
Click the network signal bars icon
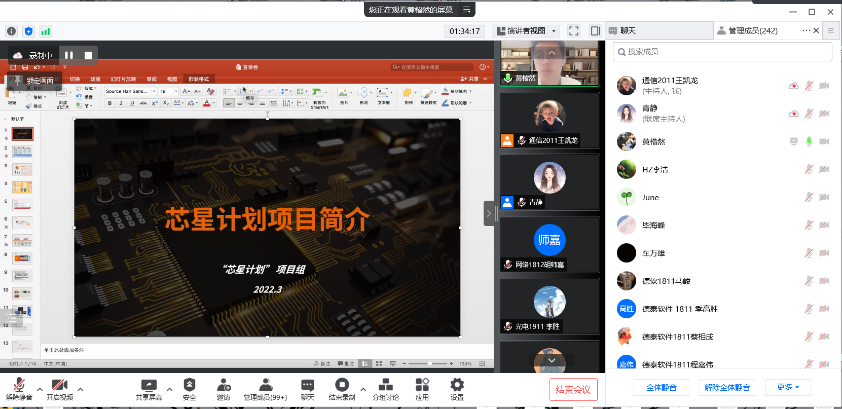[46, 32]
